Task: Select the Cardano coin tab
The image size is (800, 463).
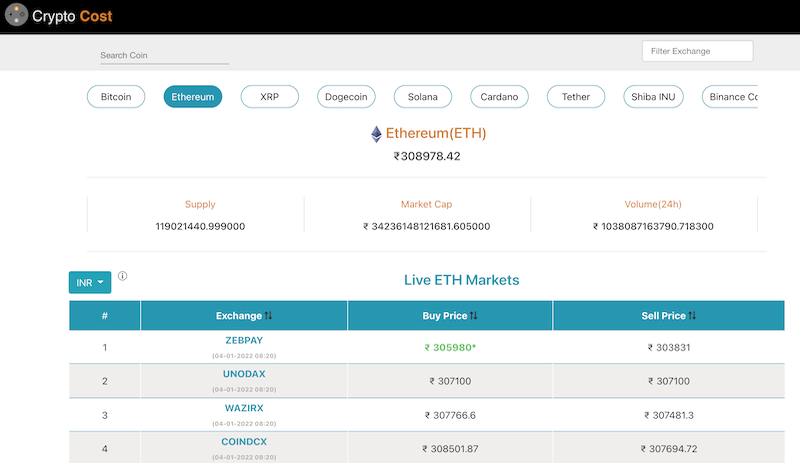Action: point(499,96)
